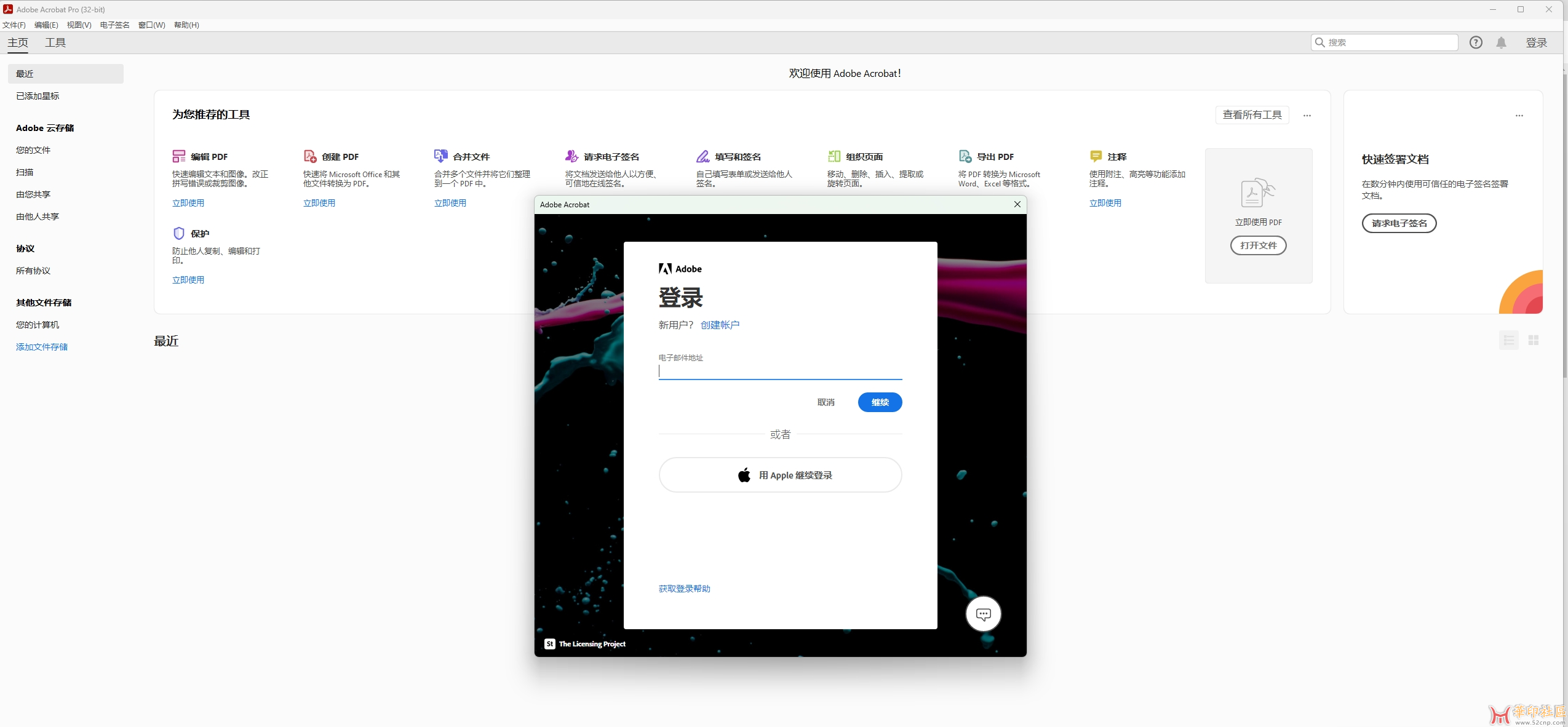1568x727 pixels.
Task: Click 用 Apple 继续登录 button
Action: click(780, 475)
